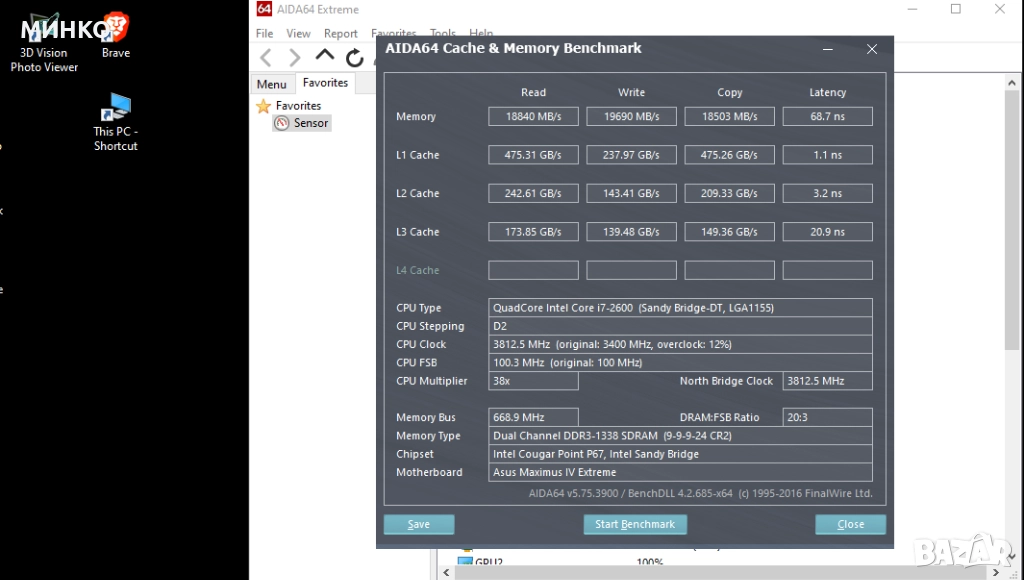Click the Start Benchmark button
This screenshot has width=1024, height=580.
pyautogui.click(x=634, y=524)
